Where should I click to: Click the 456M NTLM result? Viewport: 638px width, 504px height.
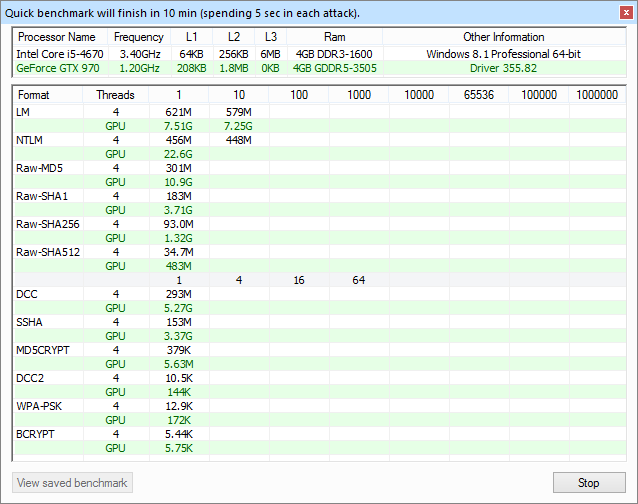pyautogui.click(x=179, y=140)
